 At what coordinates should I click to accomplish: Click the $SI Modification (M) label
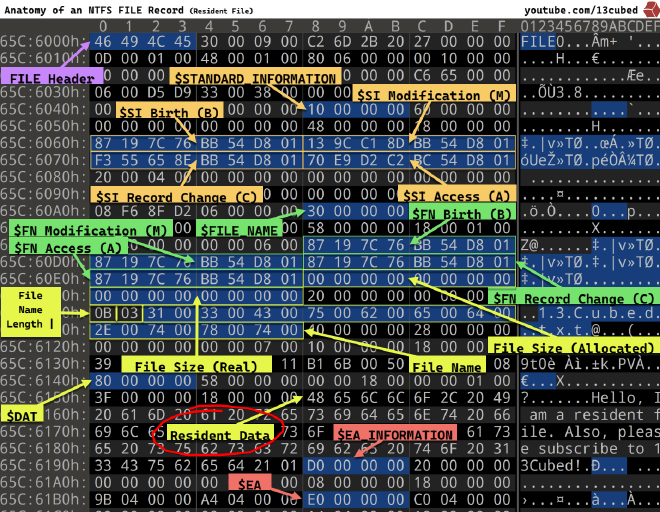[x=432, y=95]
